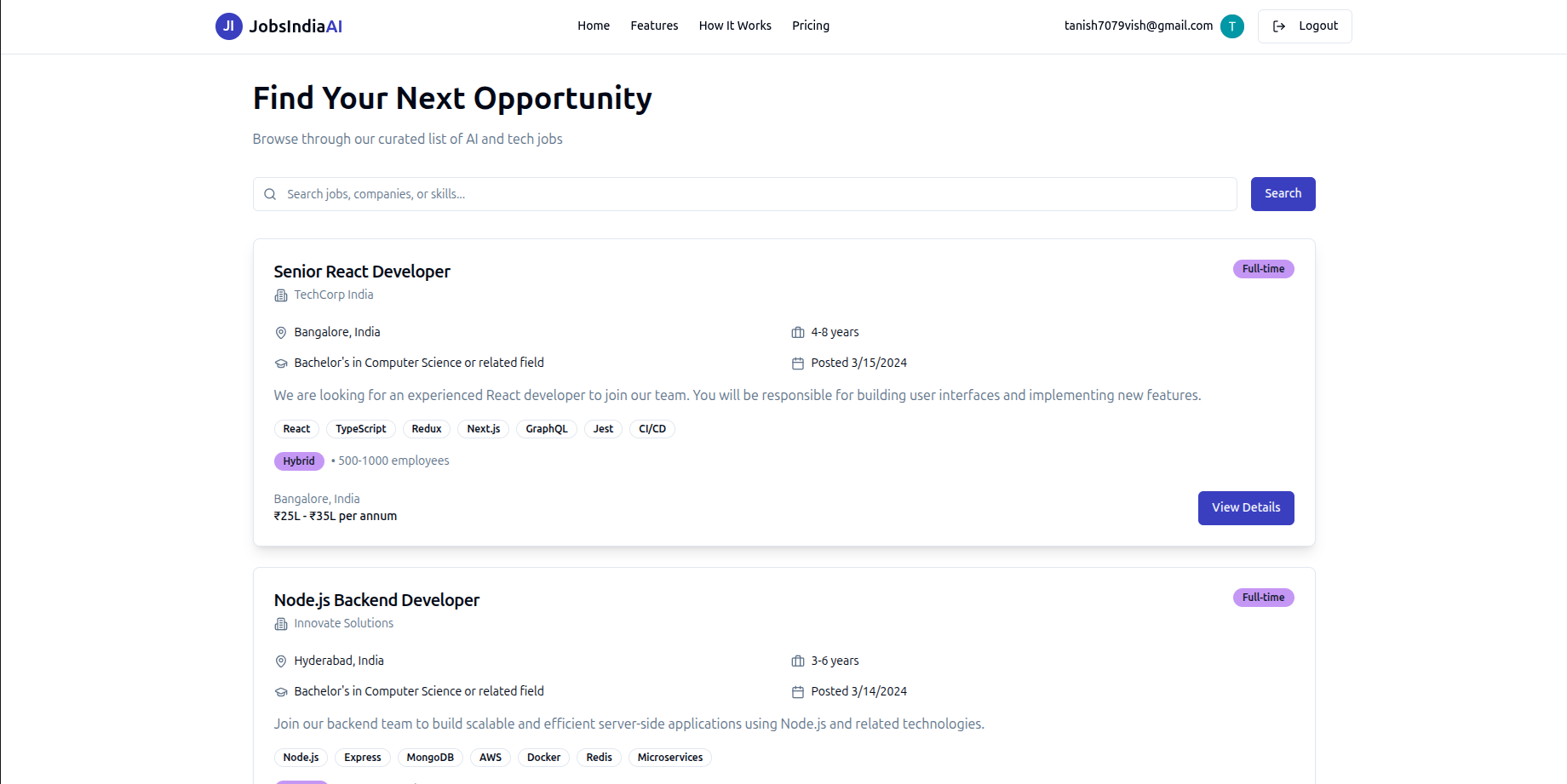
Task: Open the Node.js Backend Developer title
Action: pyautogui.click(x=376, y=600)
